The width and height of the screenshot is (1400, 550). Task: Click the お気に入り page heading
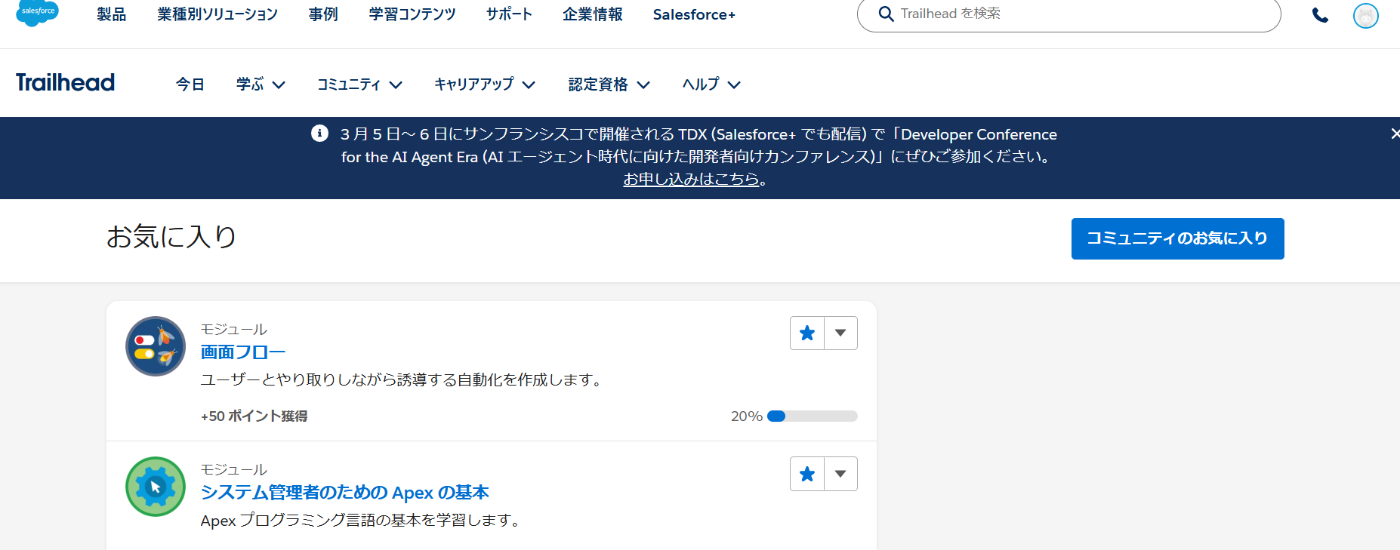172,237
